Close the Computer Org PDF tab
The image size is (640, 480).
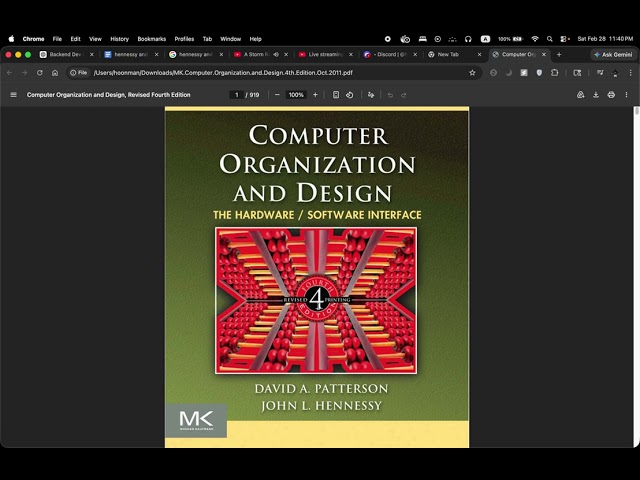coord(544,54)
